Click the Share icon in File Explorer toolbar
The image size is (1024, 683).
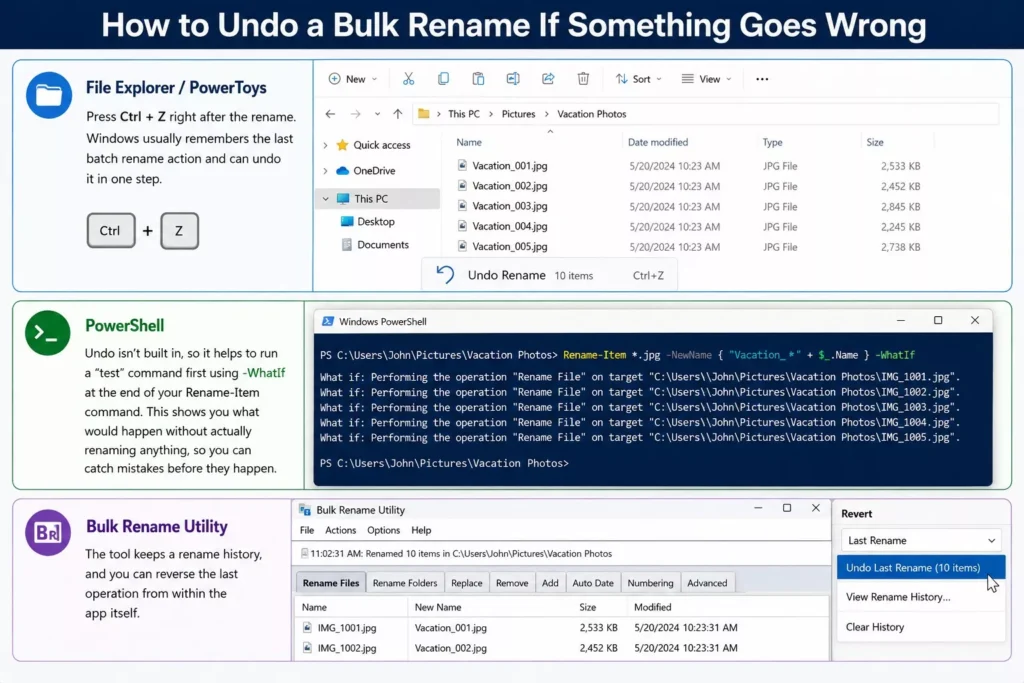coord(548,79)
